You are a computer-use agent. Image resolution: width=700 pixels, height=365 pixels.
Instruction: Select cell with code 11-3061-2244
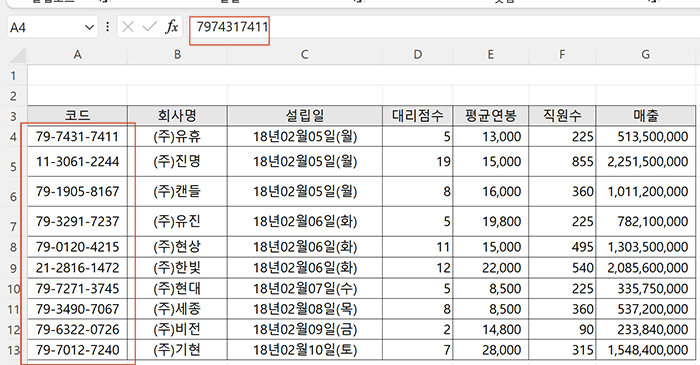point(77,161)
